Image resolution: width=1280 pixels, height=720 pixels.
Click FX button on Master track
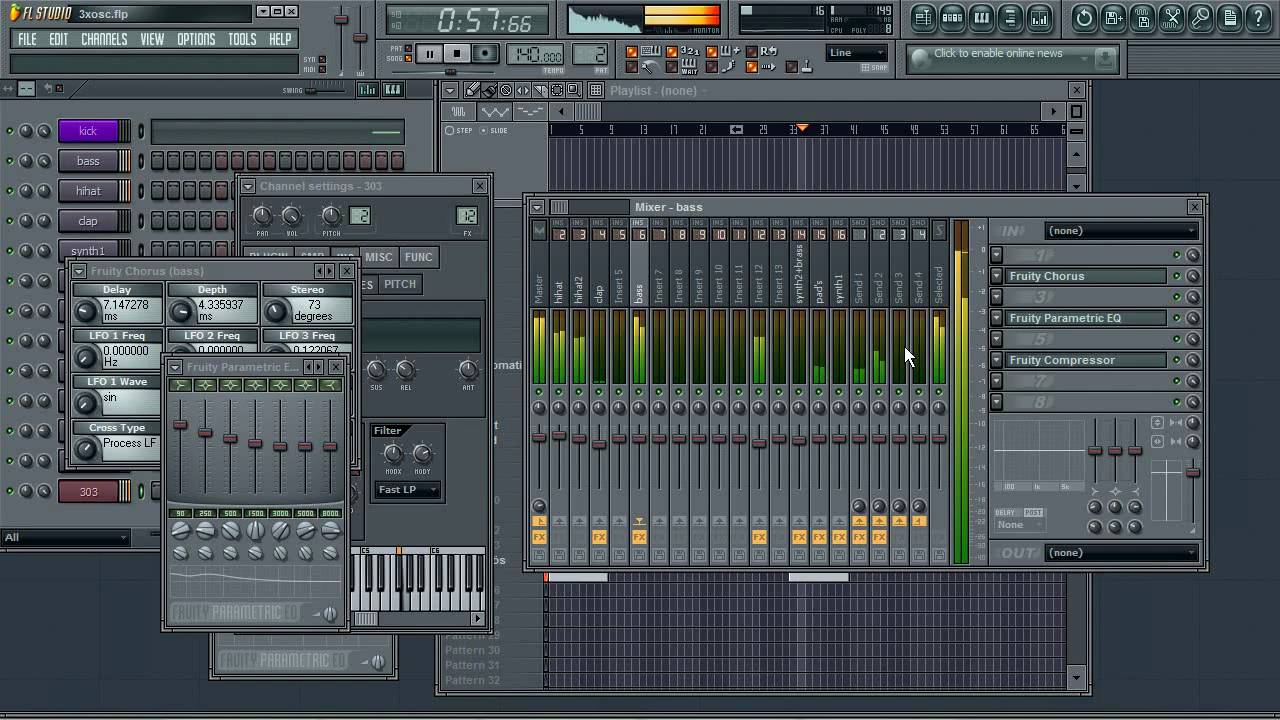[539, 537]
